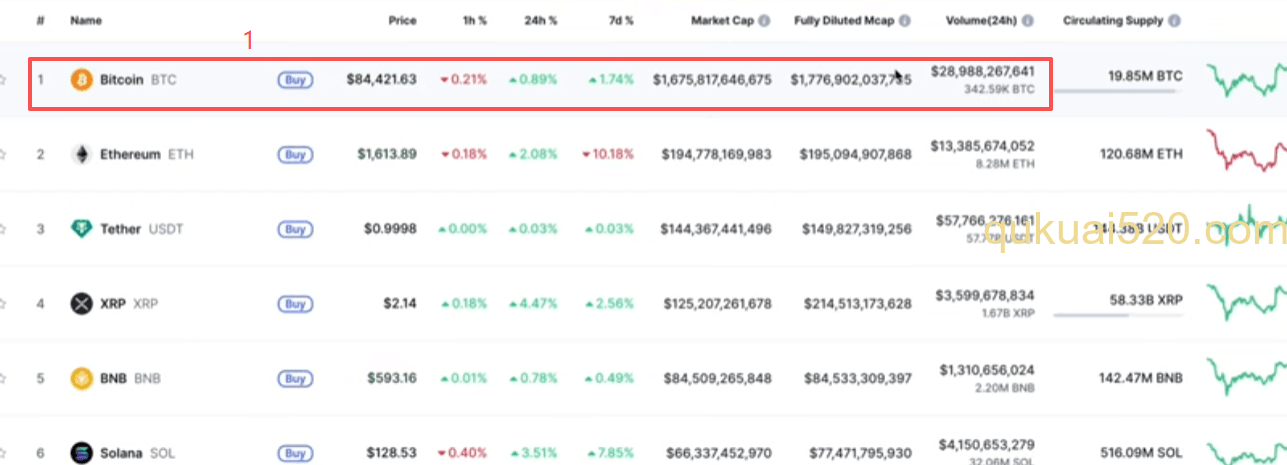Screen dimensions: 1287x465
Task: Click the Buy button for Solana
Action: (x=295, y=453)
